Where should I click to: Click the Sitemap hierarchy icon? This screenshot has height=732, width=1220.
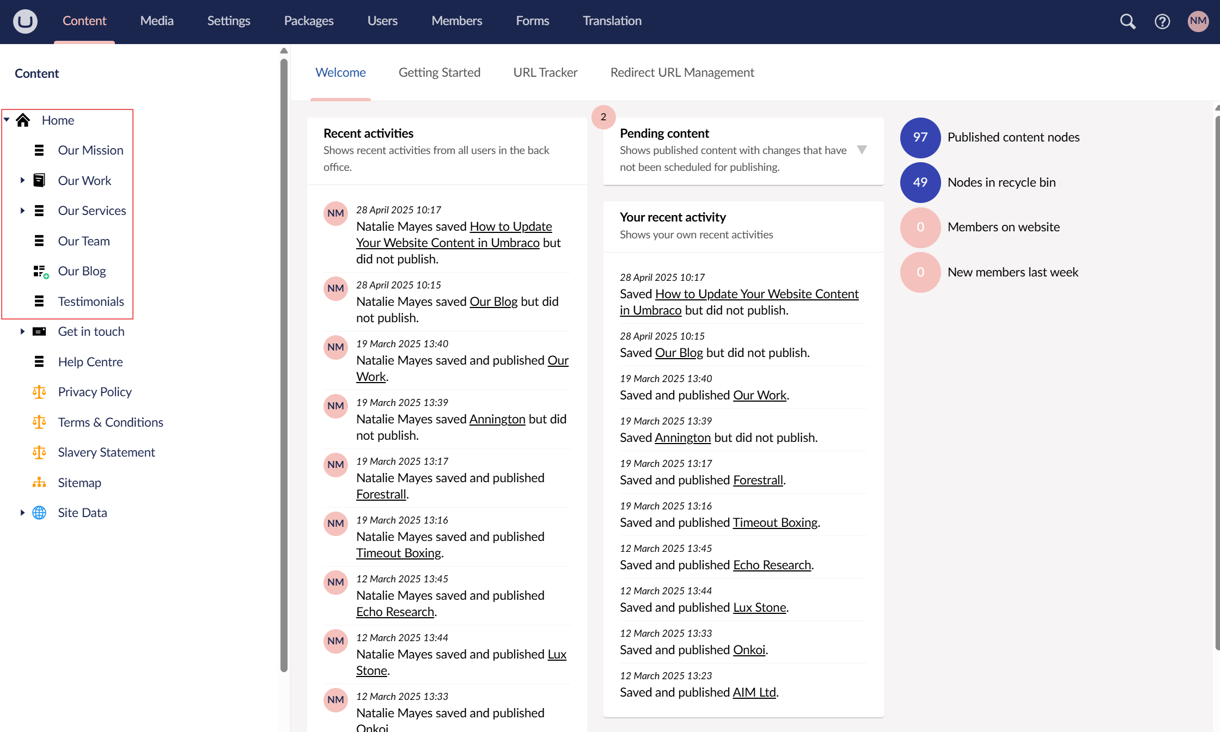pos(41,482)
